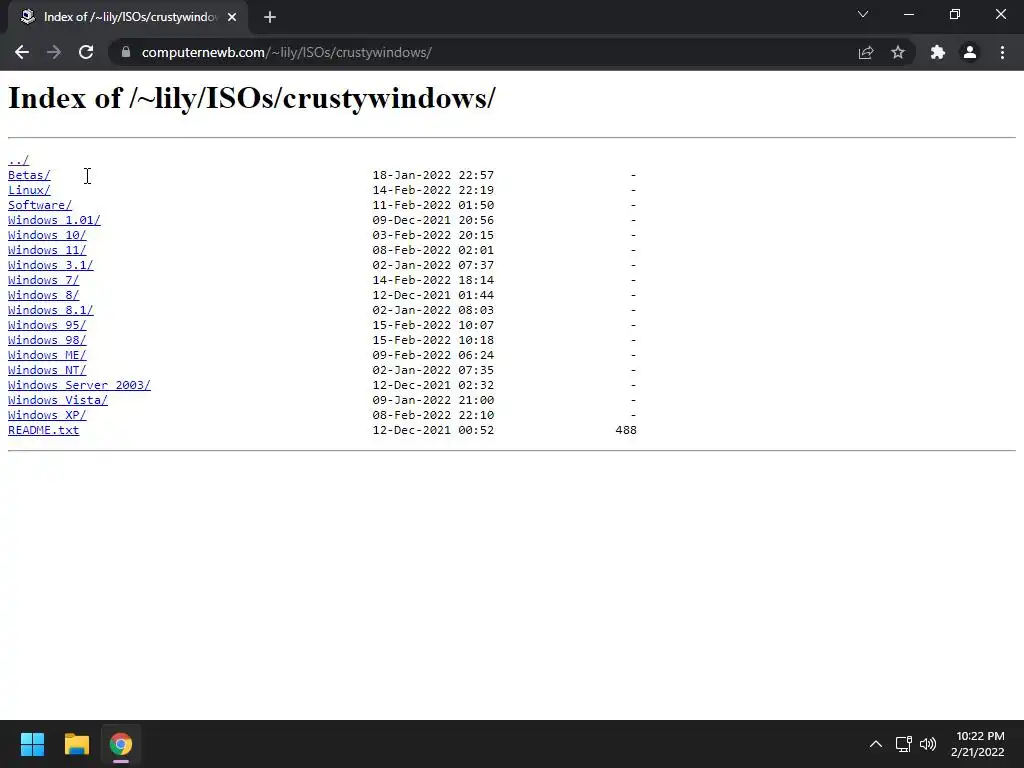Click the Windows Vista date 09-Jan-2022 21:00
This screenshot has height=768, width=1024.
tap(433, 400)
